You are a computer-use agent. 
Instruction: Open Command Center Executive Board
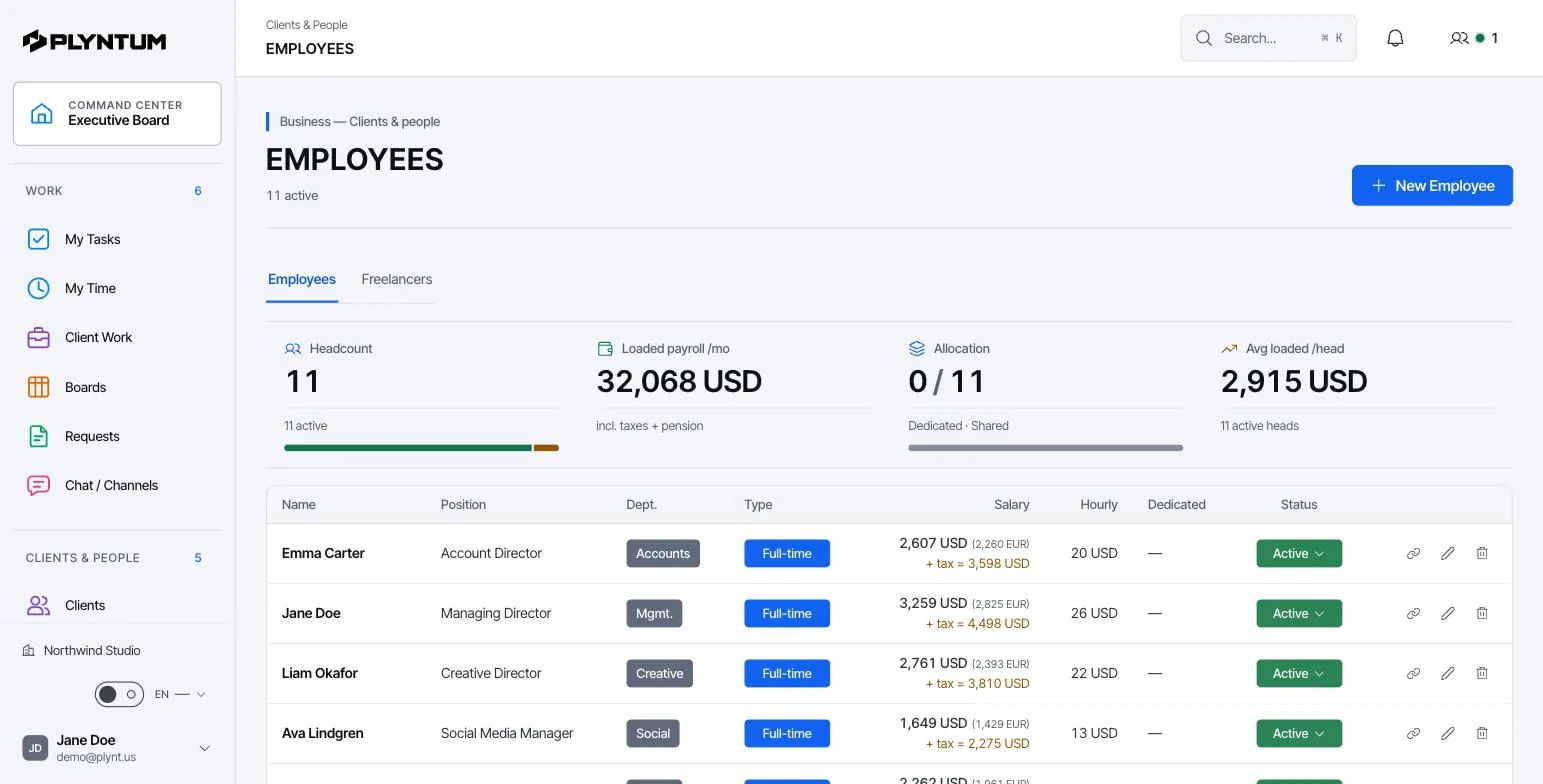117,113
